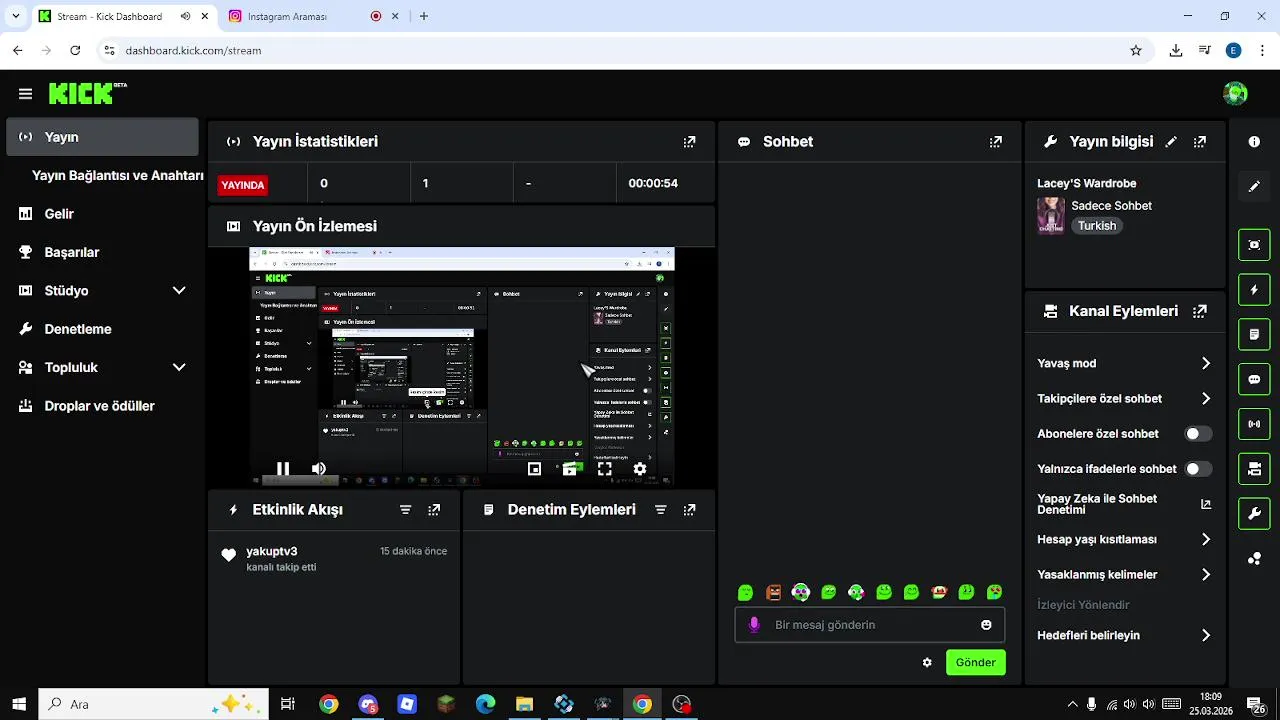Send the message with Gönder button
The width and height of the screenshot is (1280, 720).
(976, 663)
